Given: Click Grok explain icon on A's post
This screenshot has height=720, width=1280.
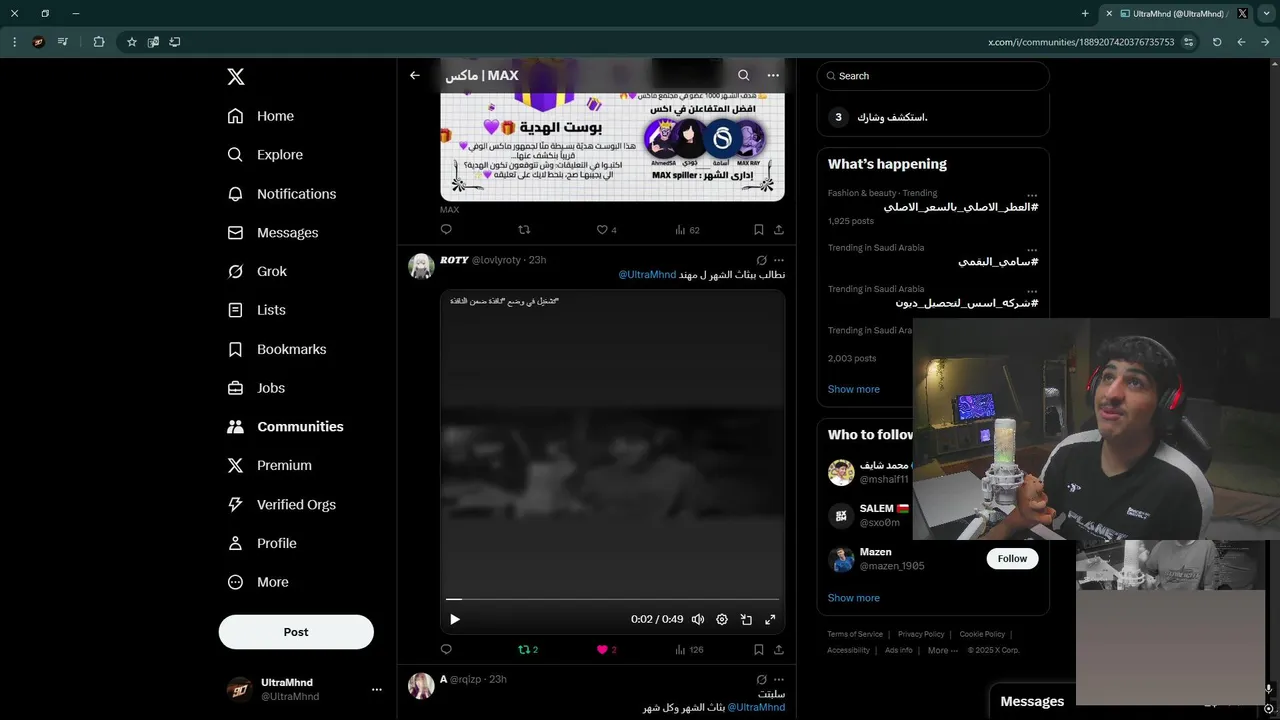Looking at the screenshot, I should pos(761,679).
